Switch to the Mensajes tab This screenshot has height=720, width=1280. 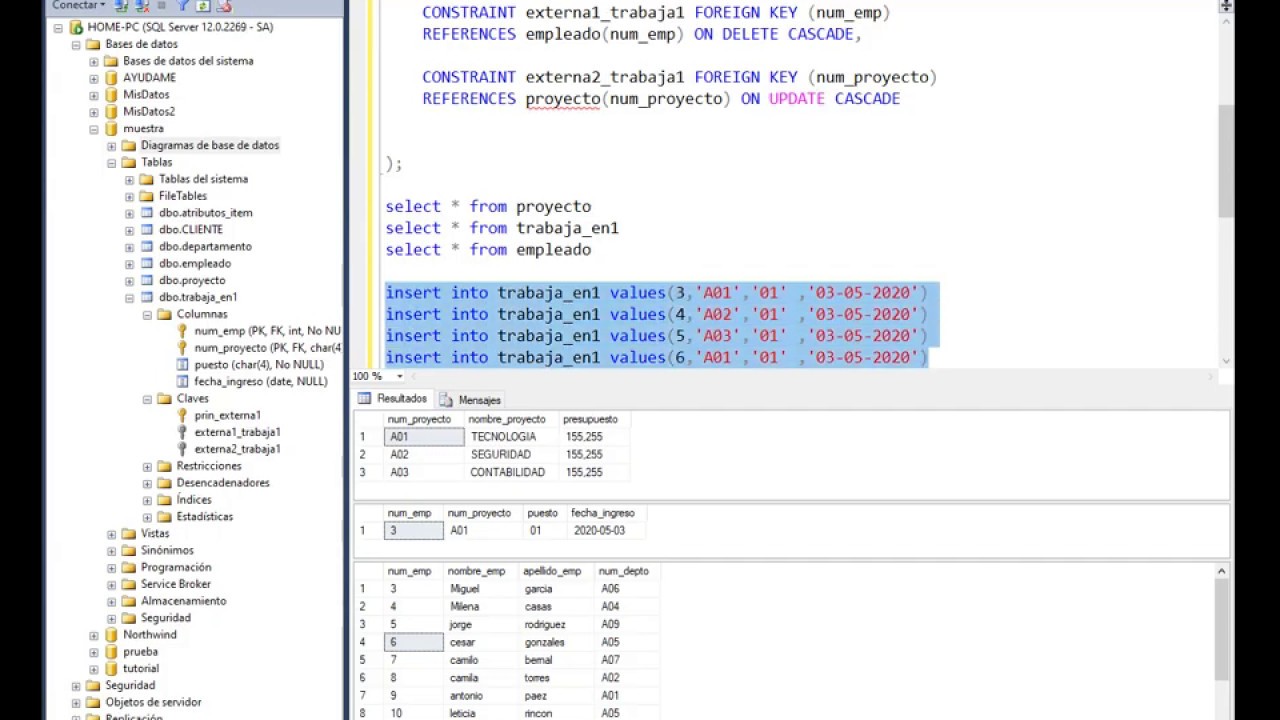471,399
